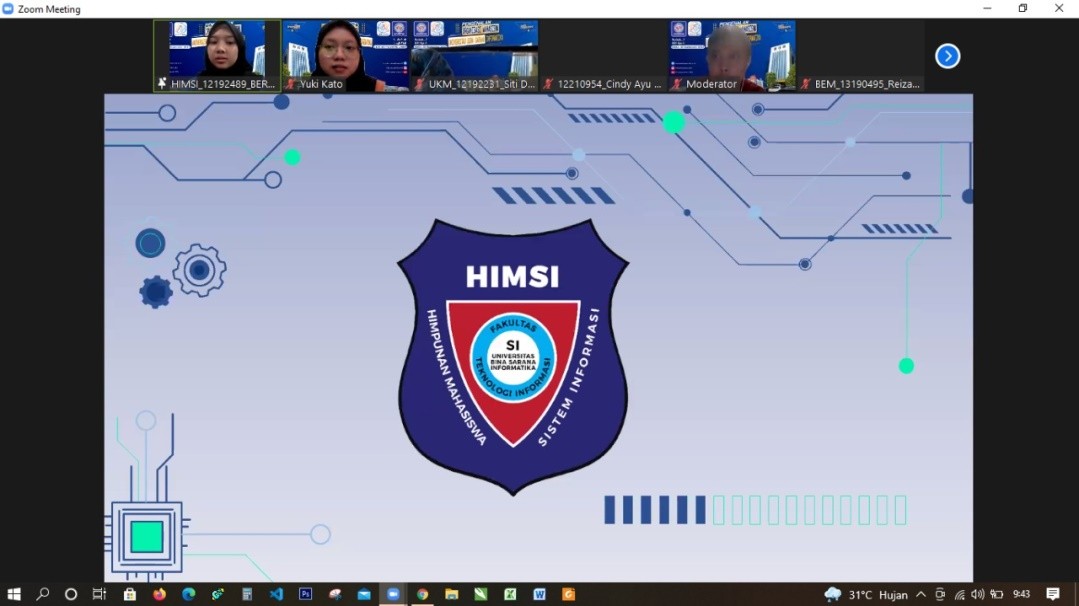This screenshot has height=606, width=1079.
Task: Open Cortana from the taskbar
Action: click(x=71, y=594)
